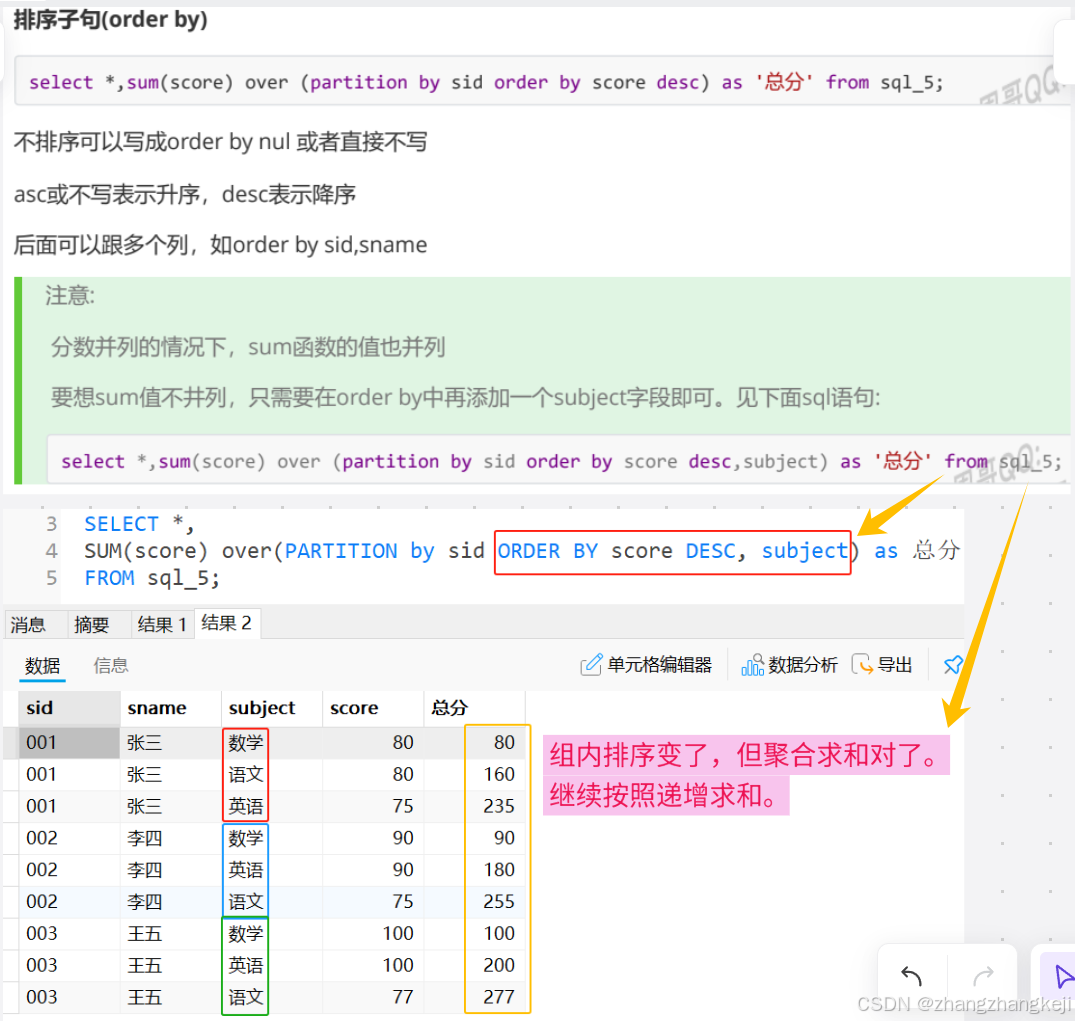1075x1021 pixels.
Task: Click the 排序子句(order by) heading
Action: pyautogui.click(x=110, y=19)
